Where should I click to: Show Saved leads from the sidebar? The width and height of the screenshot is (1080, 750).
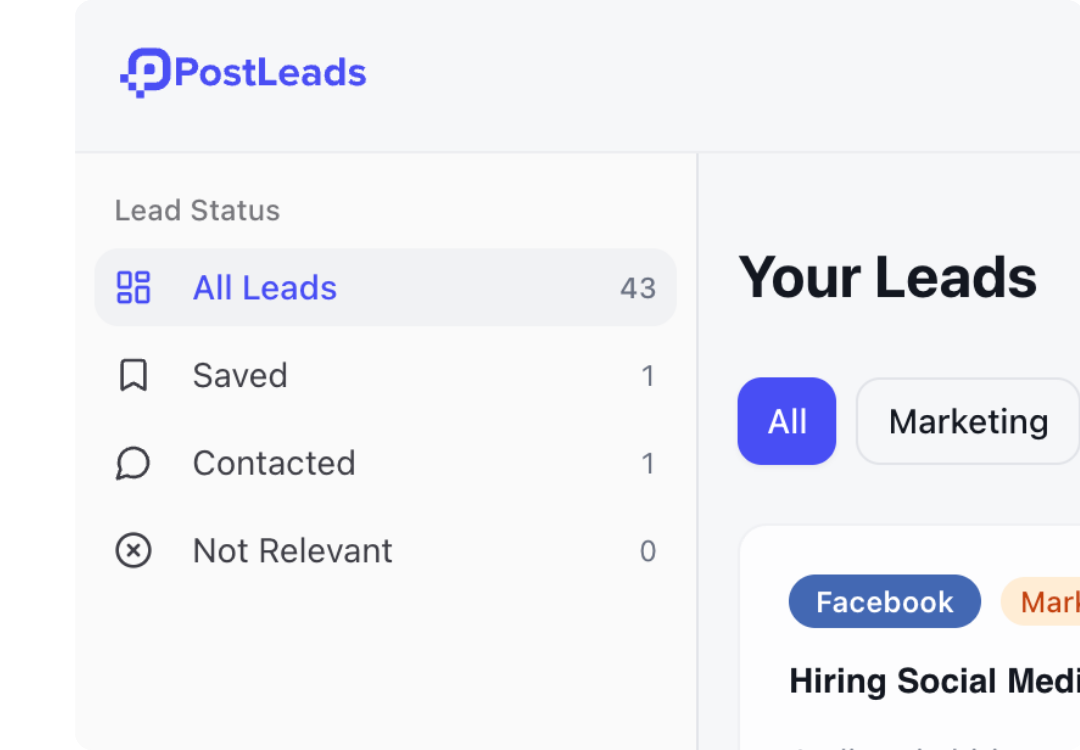pyautogui.click(x=240, y=376)
